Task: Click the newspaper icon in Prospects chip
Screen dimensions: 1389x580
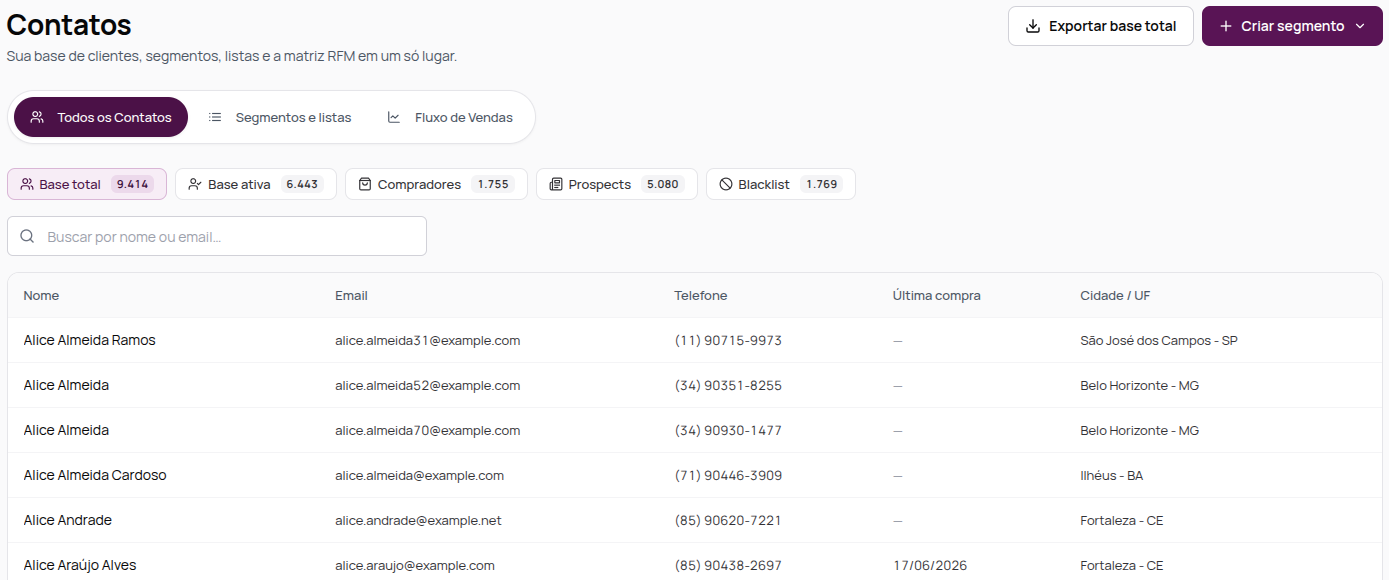Action: coord(556,184)
